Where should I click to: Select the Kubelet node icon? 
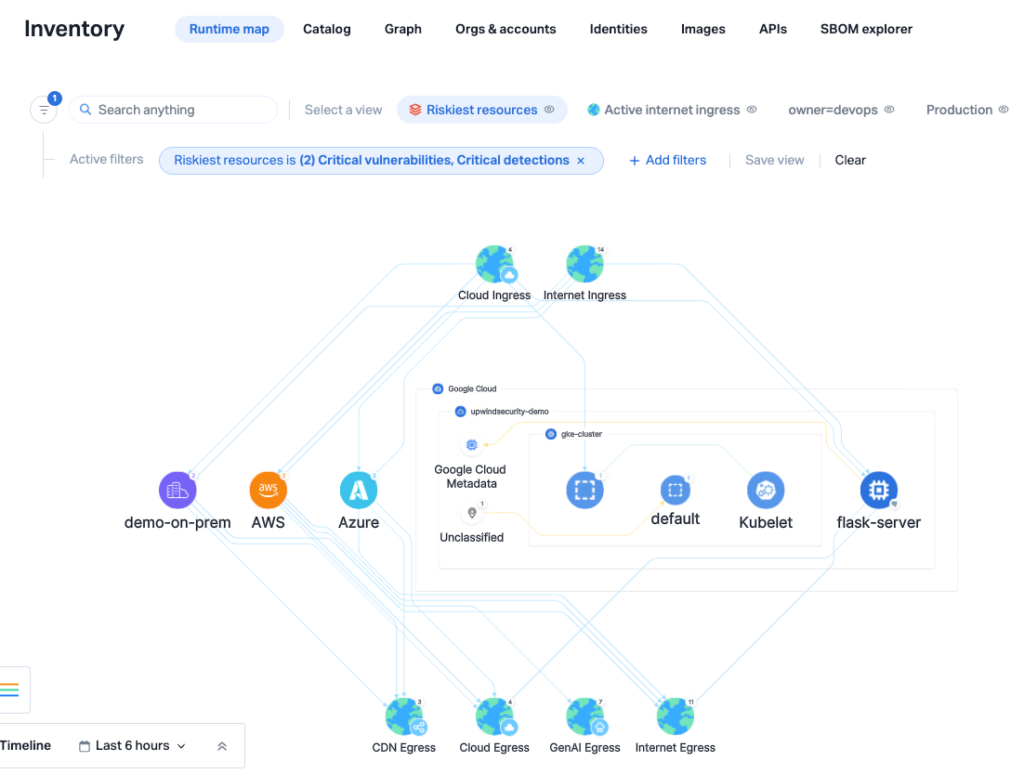pos(765,490)
